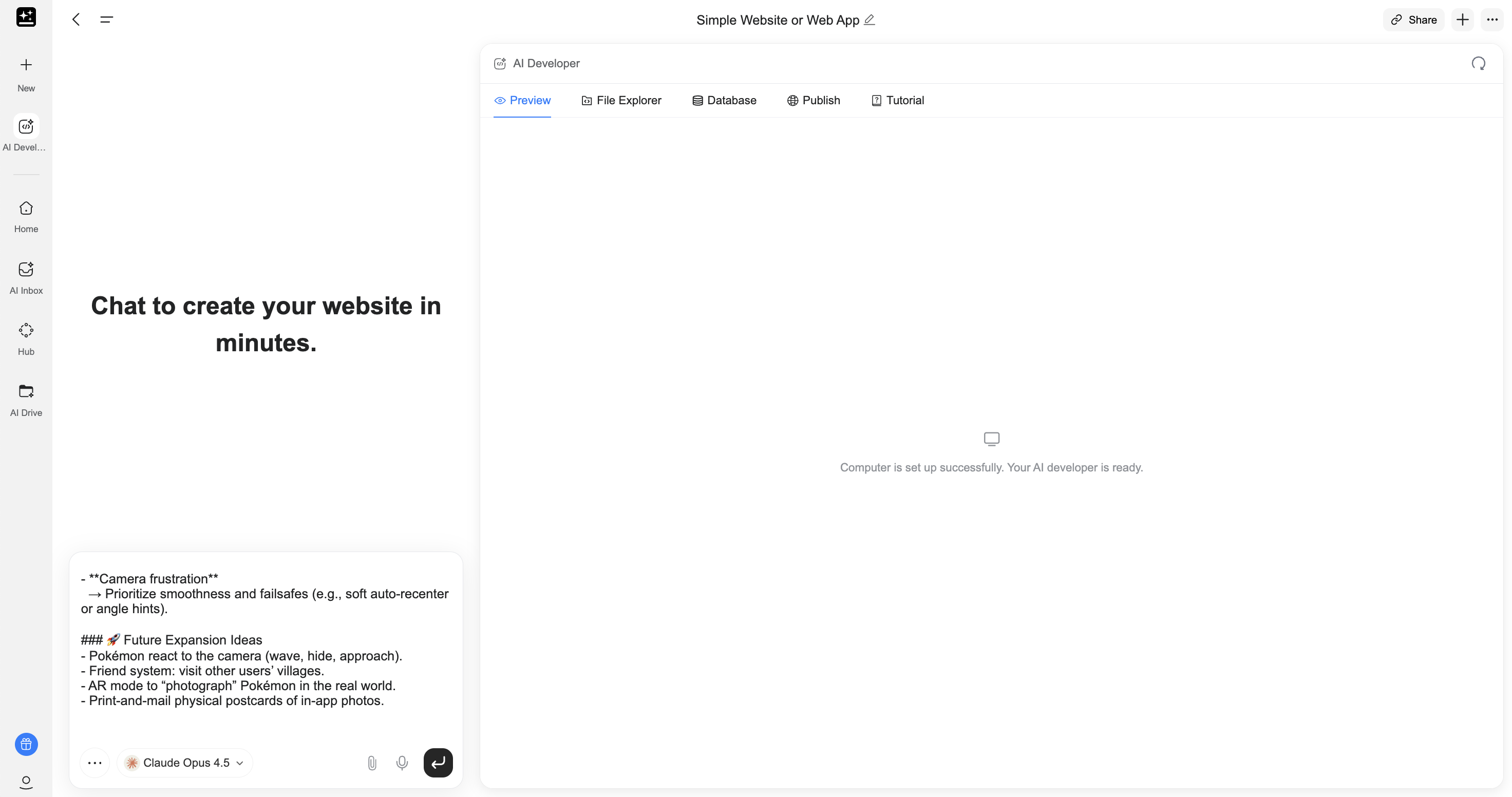Switch to the Tutorial tab

tap(897, 100)
